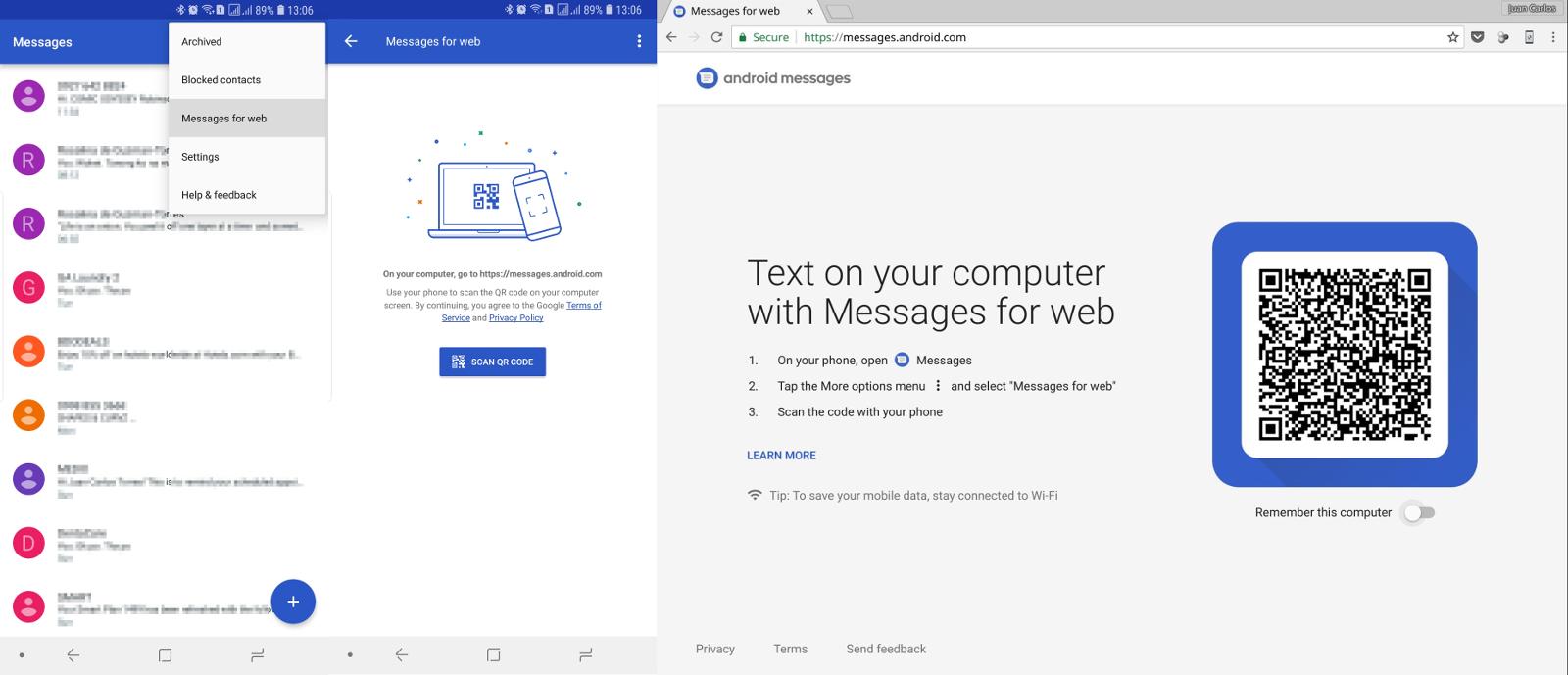Click the Wi-Fi tip text
Screen dimensions: 1568x675
[913, 495]
